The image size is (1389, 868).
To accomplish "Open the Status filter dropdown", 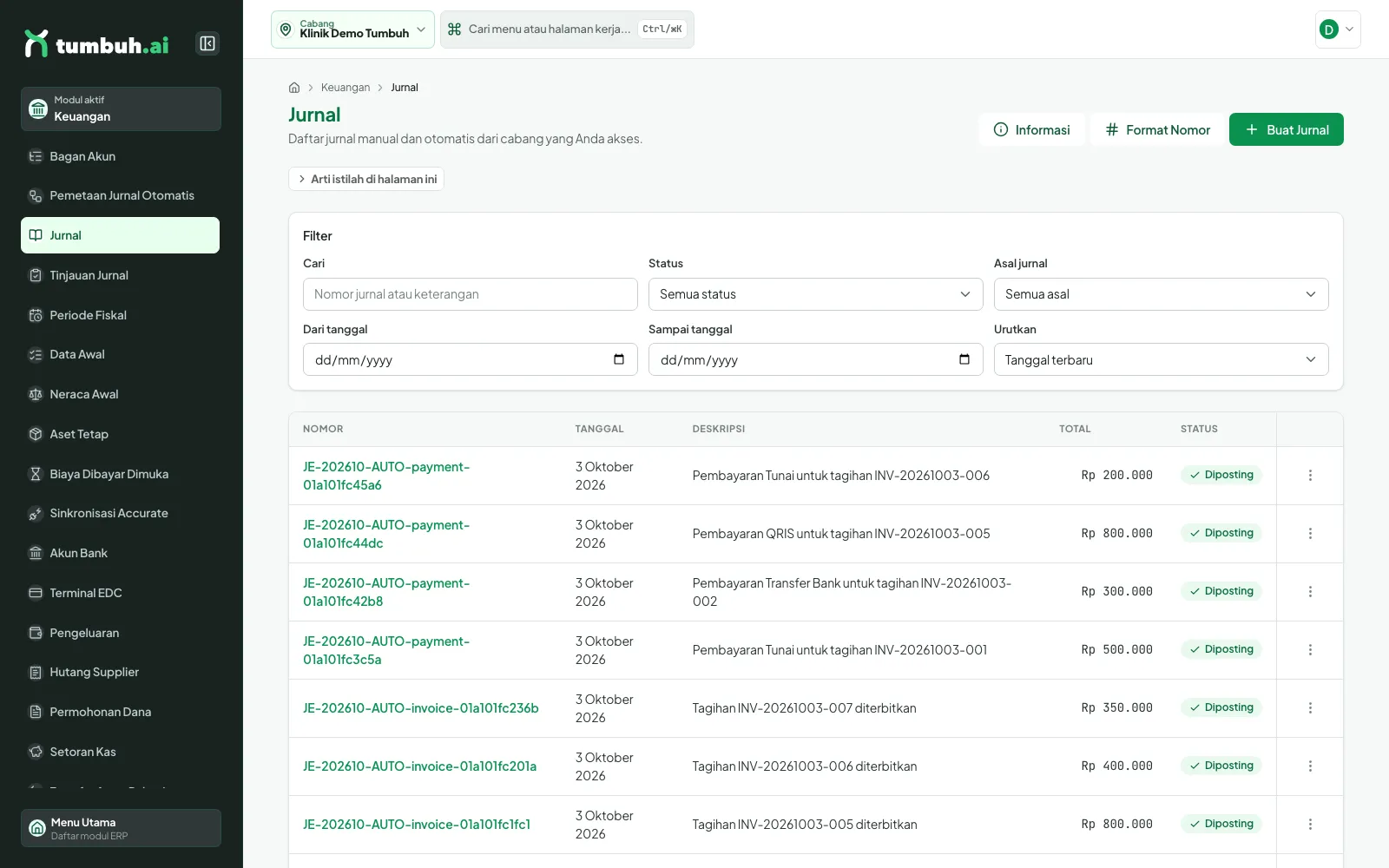I will click(815, 294).
